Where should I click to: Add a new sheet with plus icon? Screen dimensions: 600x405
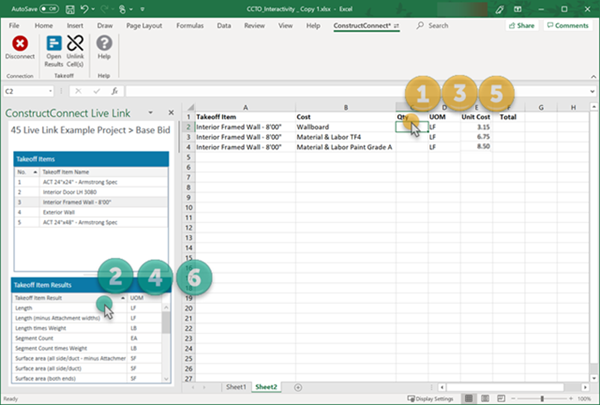tap(298, 387)
